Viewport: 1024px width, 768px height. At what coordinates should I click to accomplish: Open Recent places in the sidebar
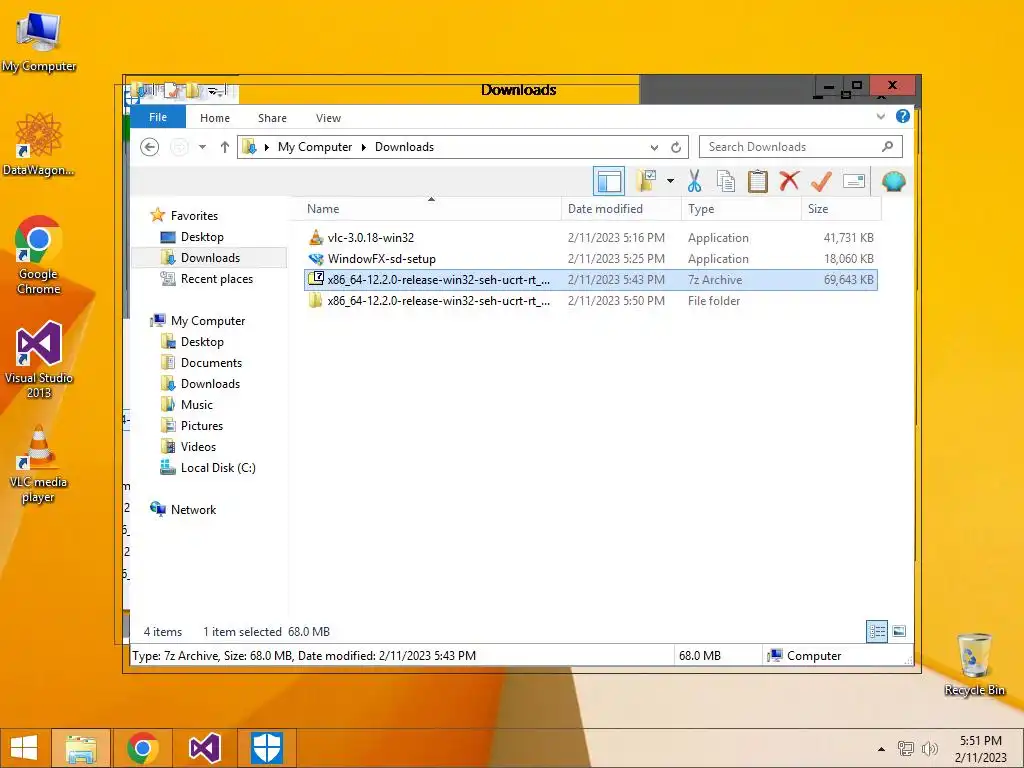pos(216,279)
